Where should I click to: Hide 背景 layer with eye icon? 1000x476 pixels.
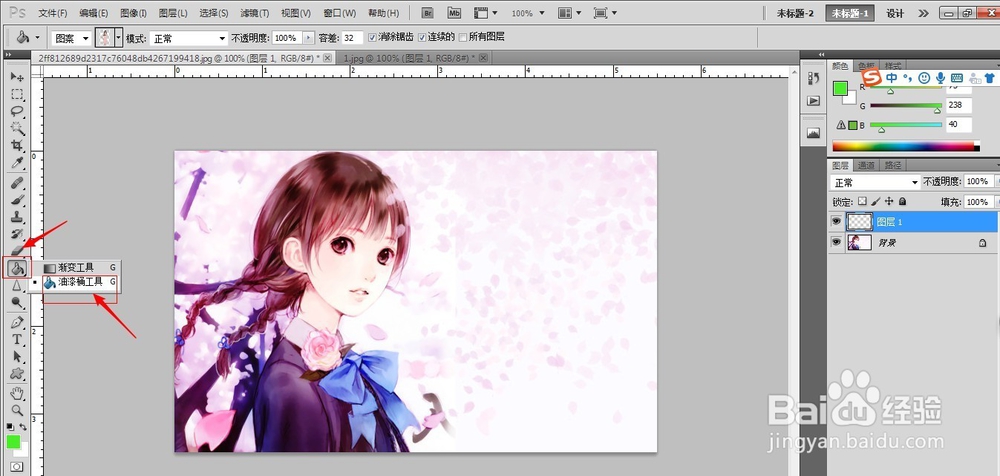point(836,242)
